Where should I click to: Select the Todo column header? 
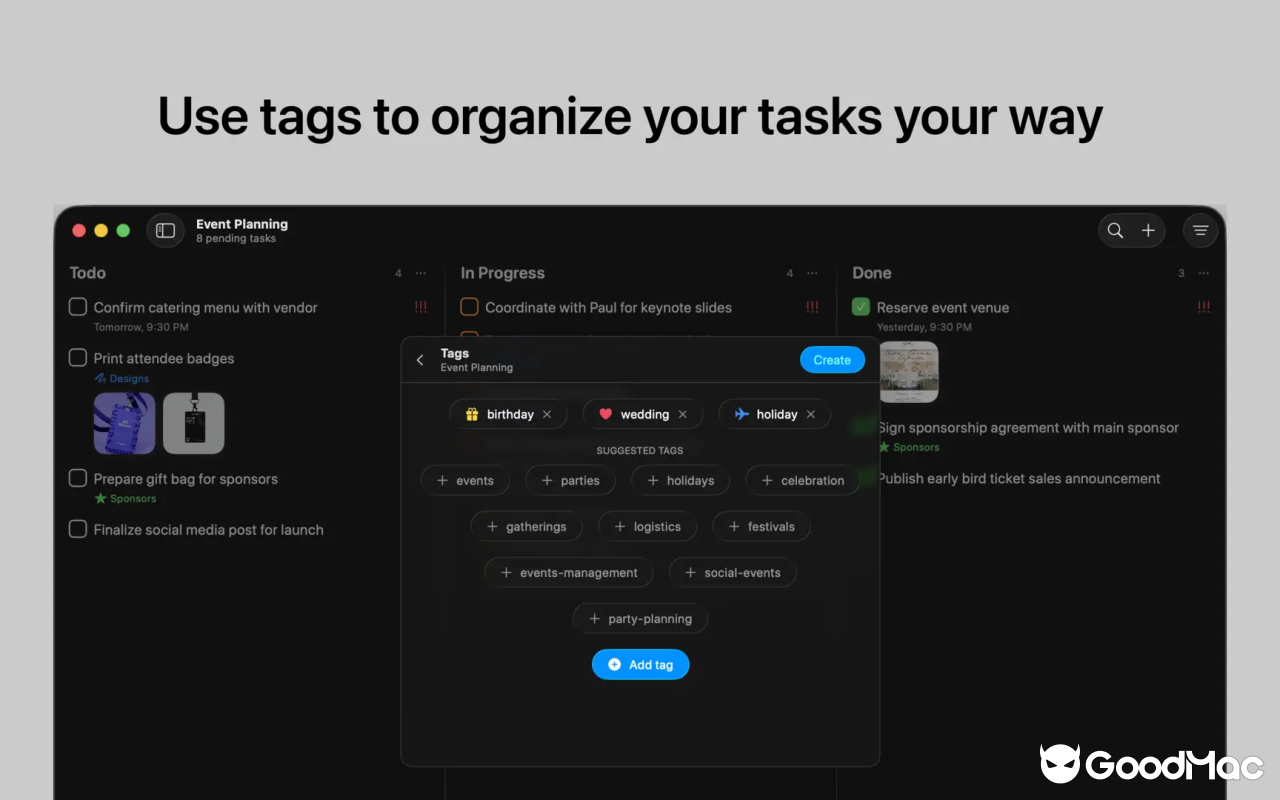[x=87, y=272]
